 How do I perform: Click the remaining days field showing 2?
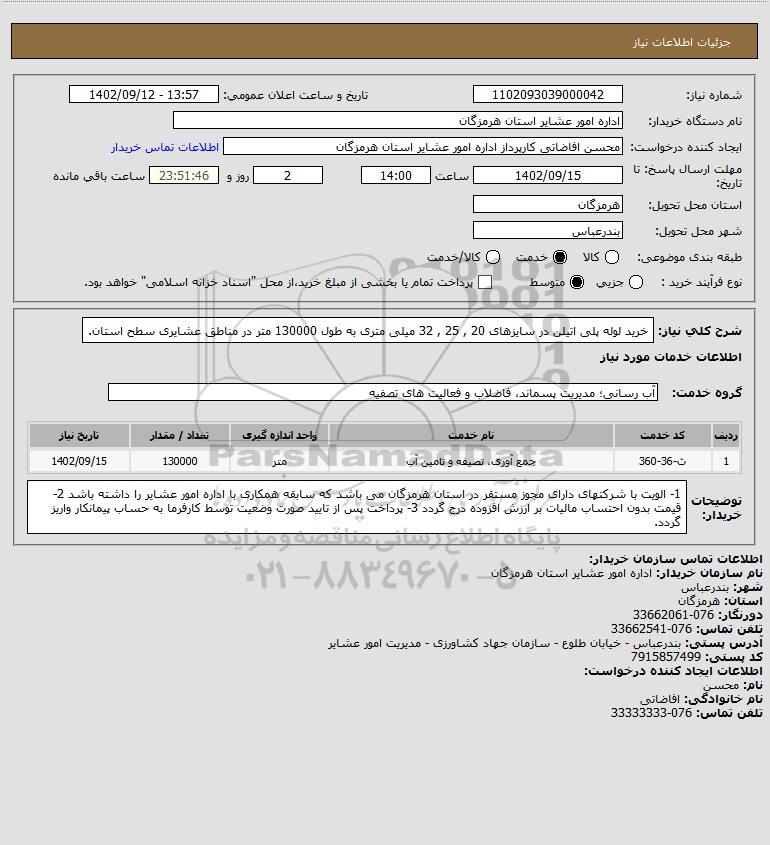tap(288, 176)
